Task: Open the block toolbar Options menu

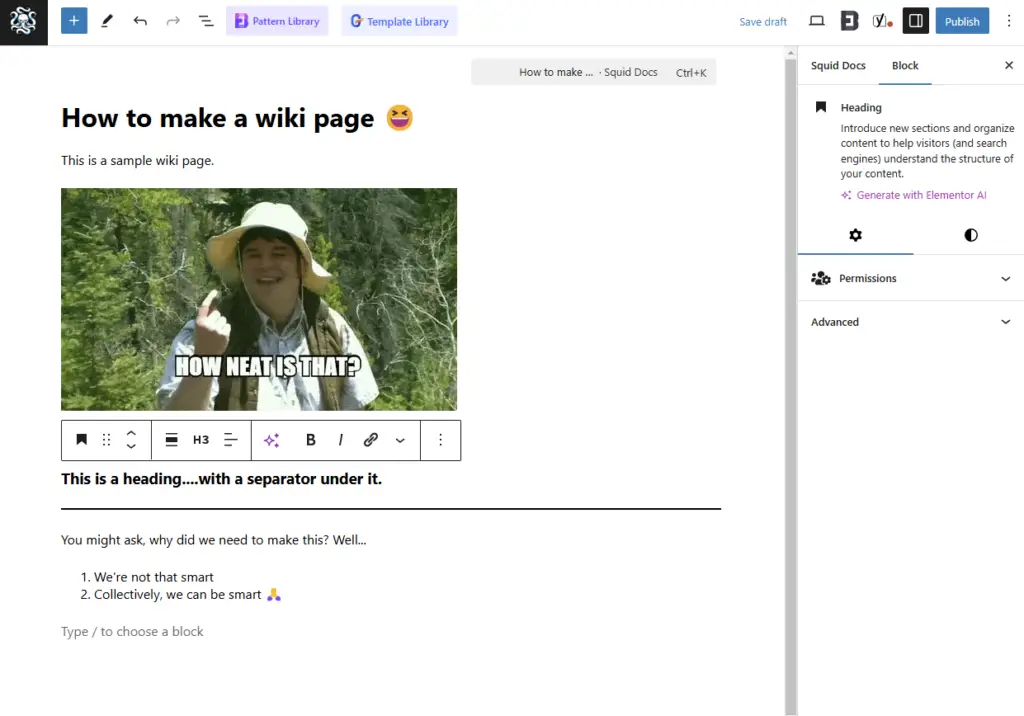Action: pyautogui.click(x=441, y=440)
